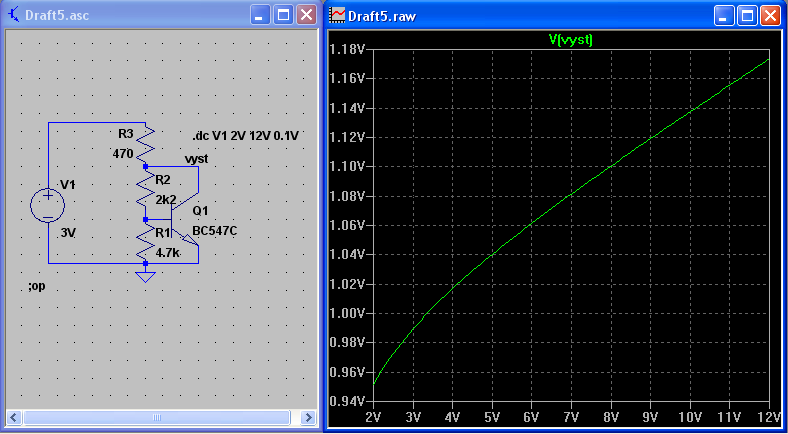Click the .dc V1 2V 12V 0.1V directive
The image size is (788, 434).
(248, 136)
